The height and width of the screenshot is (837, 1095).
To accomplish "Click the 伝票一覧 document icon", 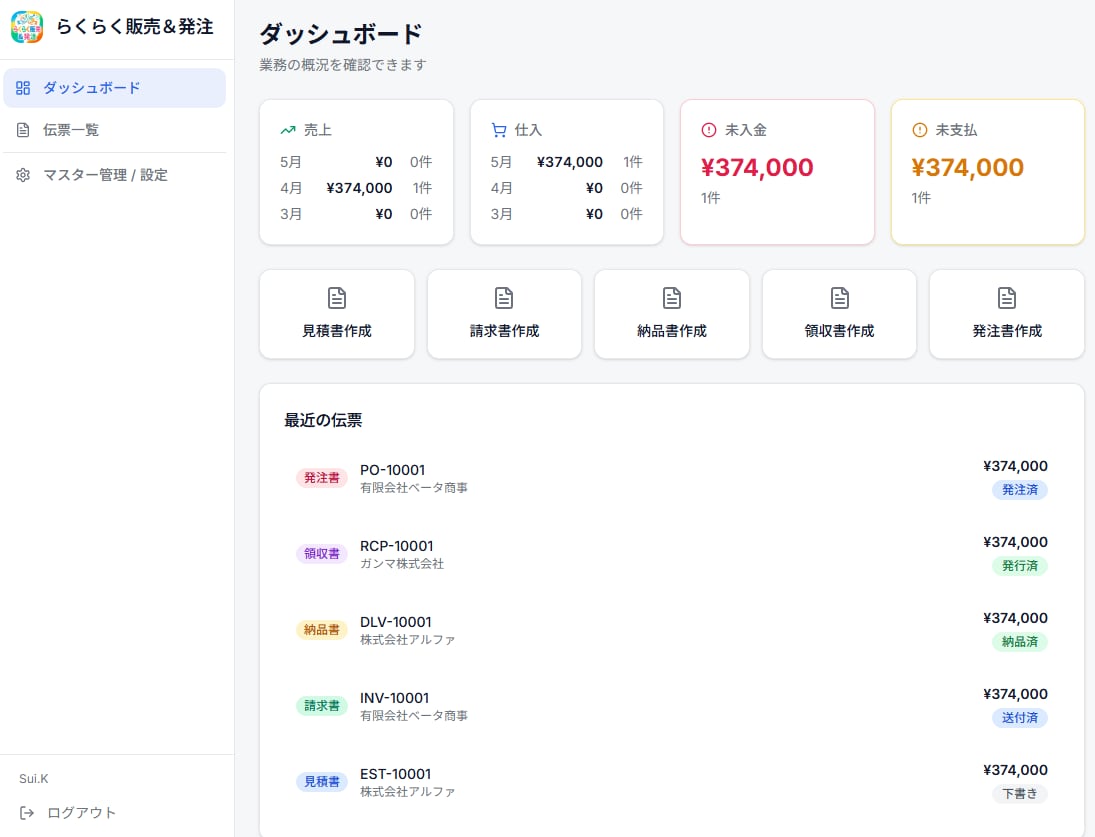I will [23, 130].
